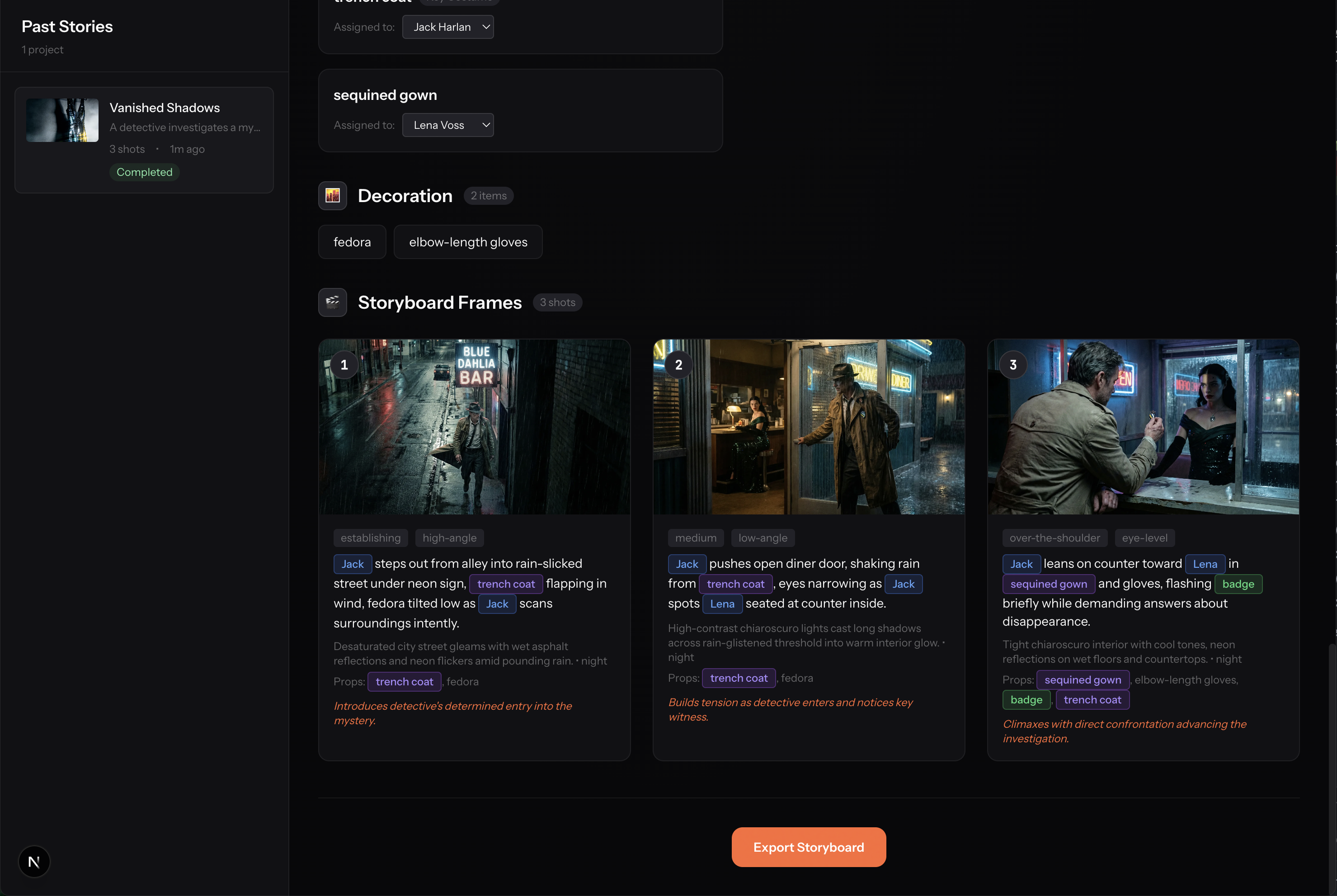Click the establishing shot type tag
1337x896 pixels.
pyautogui.click(x=370, y=538)
